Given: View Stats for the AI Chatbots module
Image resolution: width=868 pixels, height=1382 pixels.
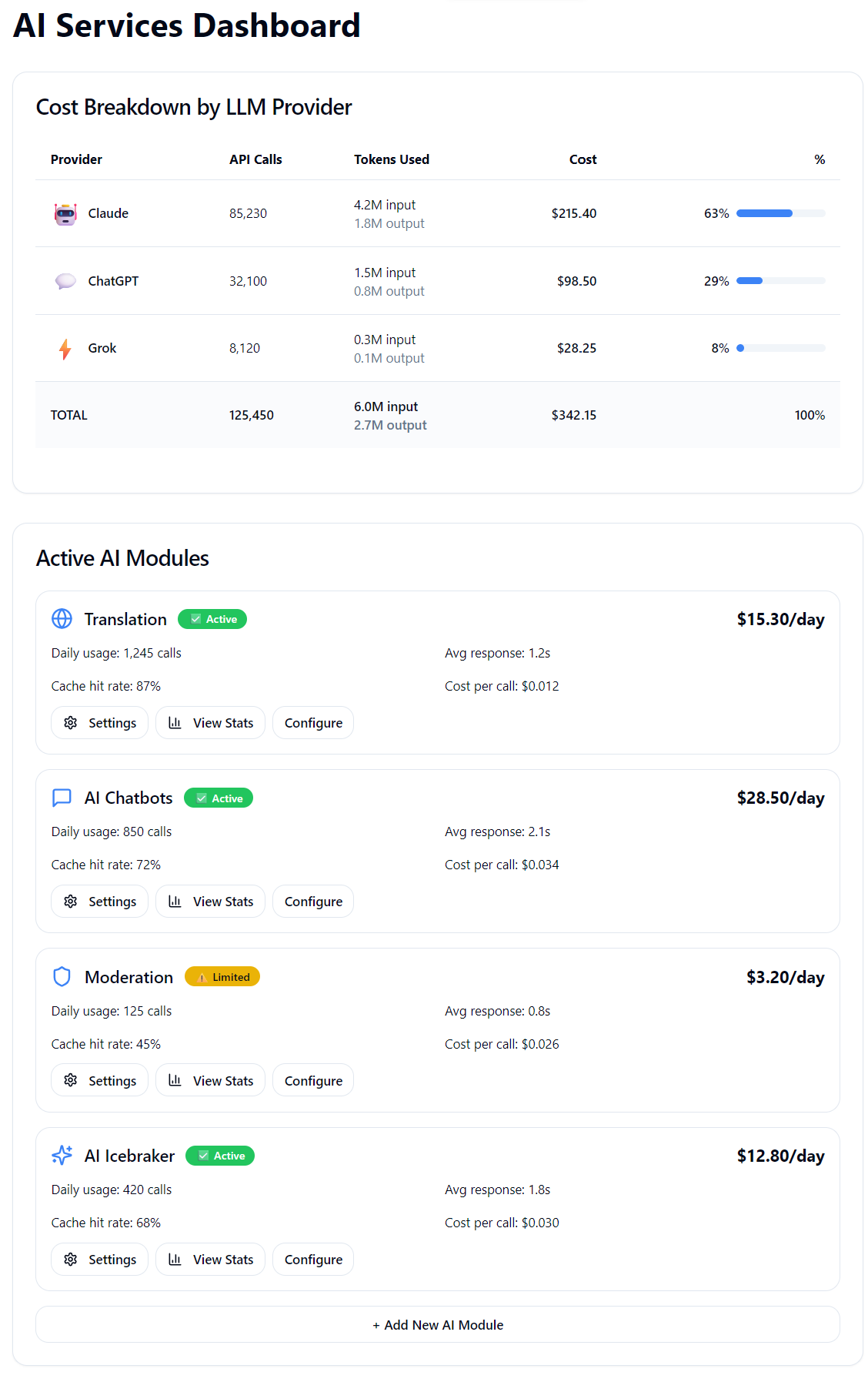Looking at the screenshot, I should tap(210, 902).
